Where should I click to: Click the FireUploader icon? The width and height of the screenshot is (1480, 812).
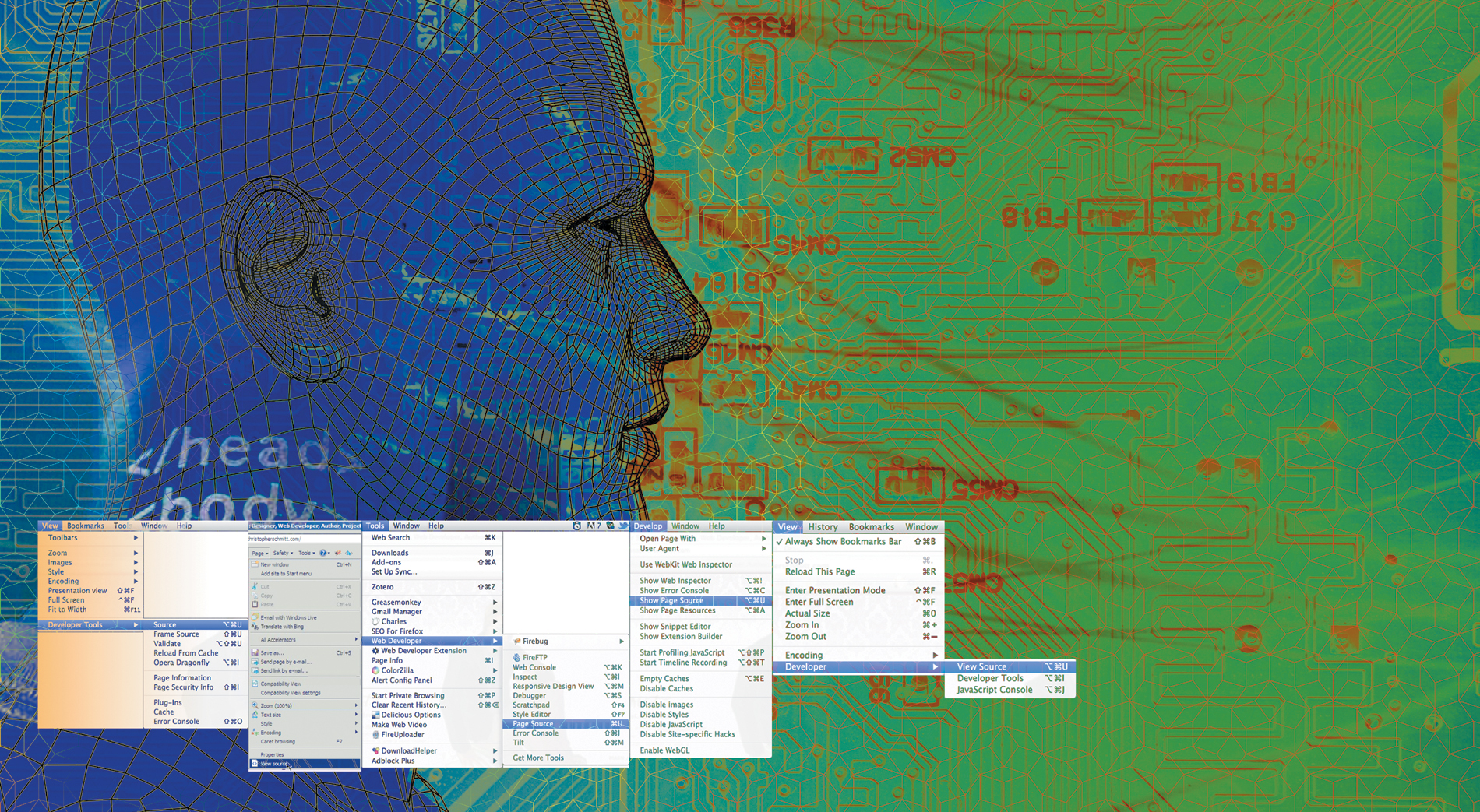375,734
